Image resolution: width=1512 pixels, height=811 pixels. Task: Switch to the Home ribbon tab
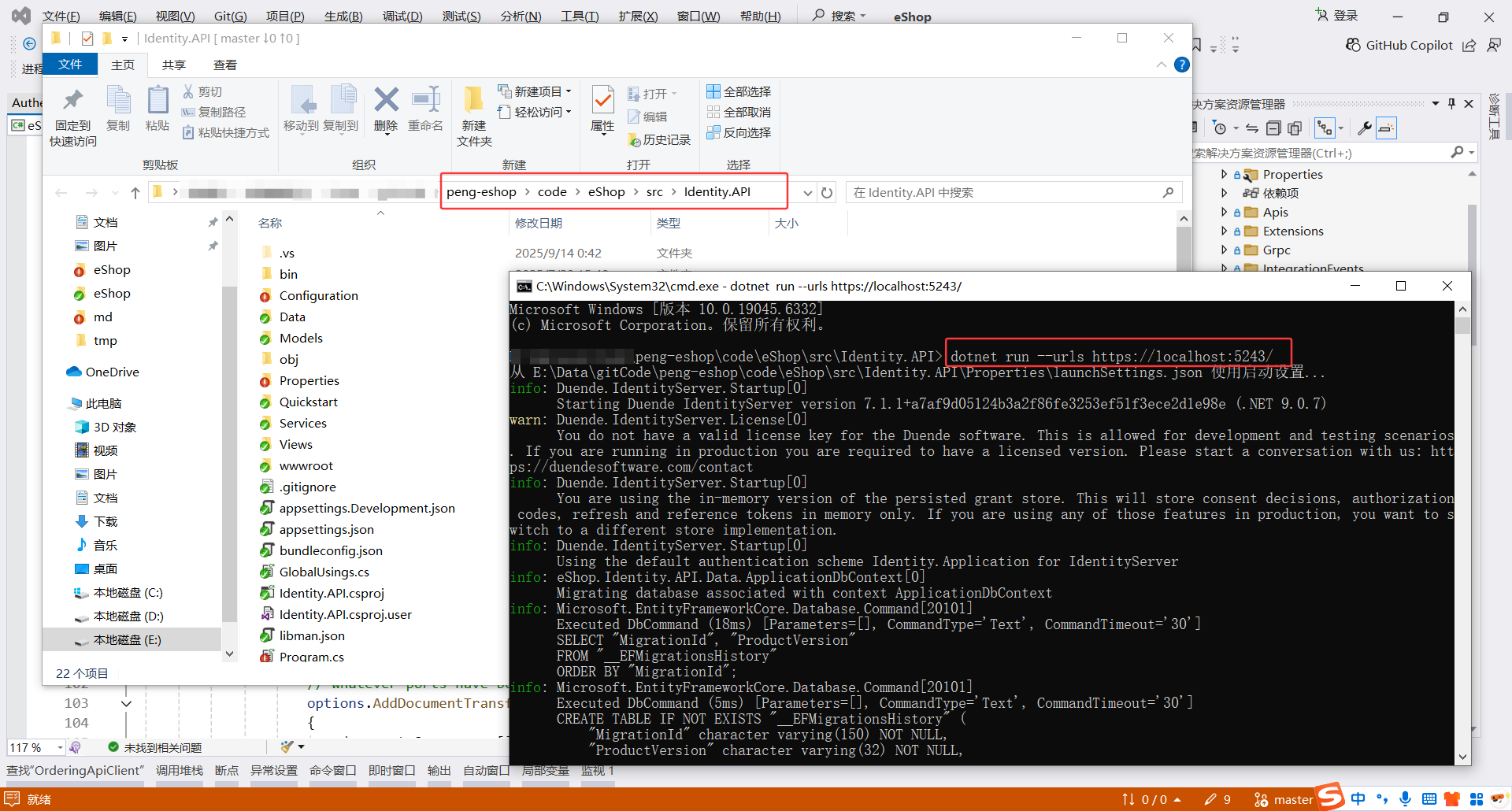[123, 65]
